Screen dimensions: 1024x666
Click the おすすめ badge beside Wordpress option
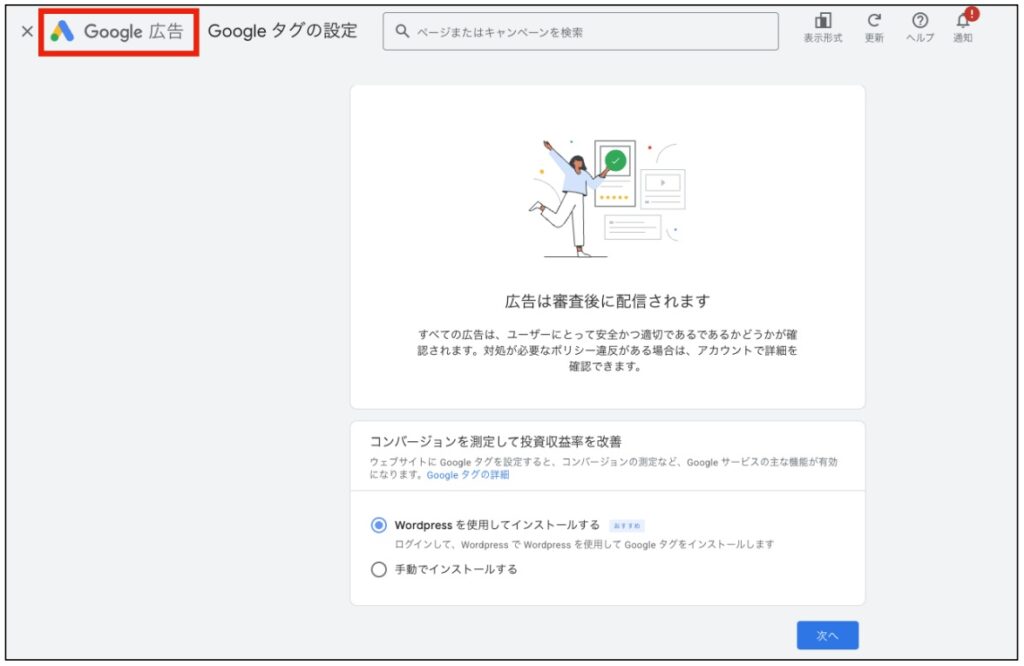coord(627,525)
